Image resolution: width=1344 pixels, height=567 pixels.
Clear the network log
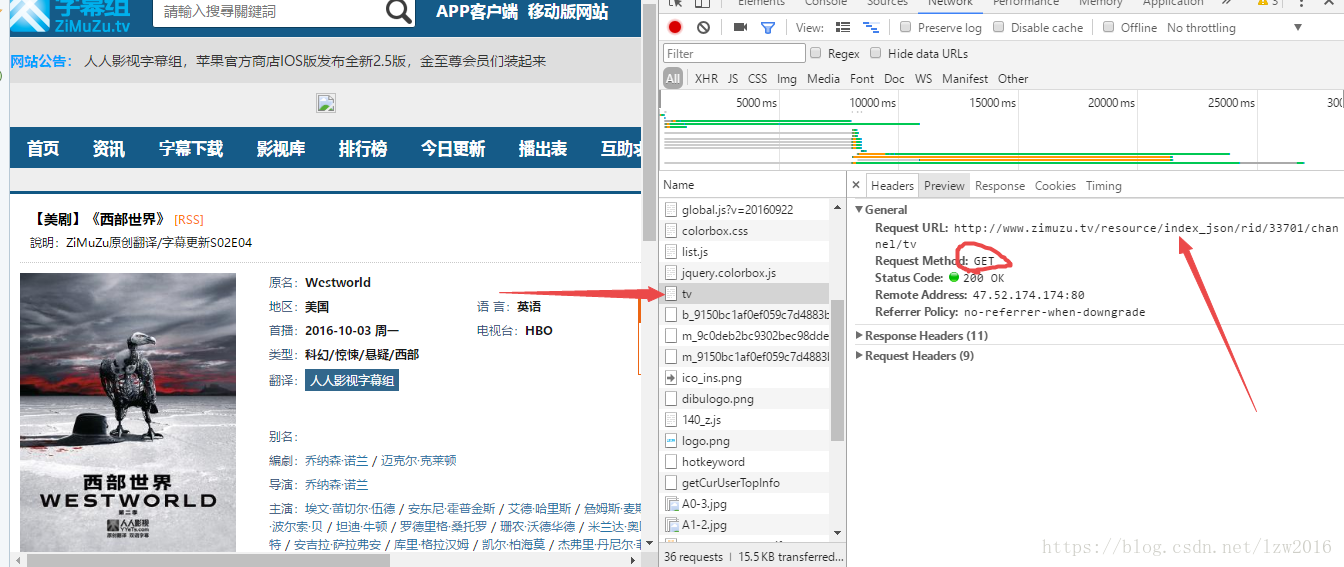(x=704, y=28)
